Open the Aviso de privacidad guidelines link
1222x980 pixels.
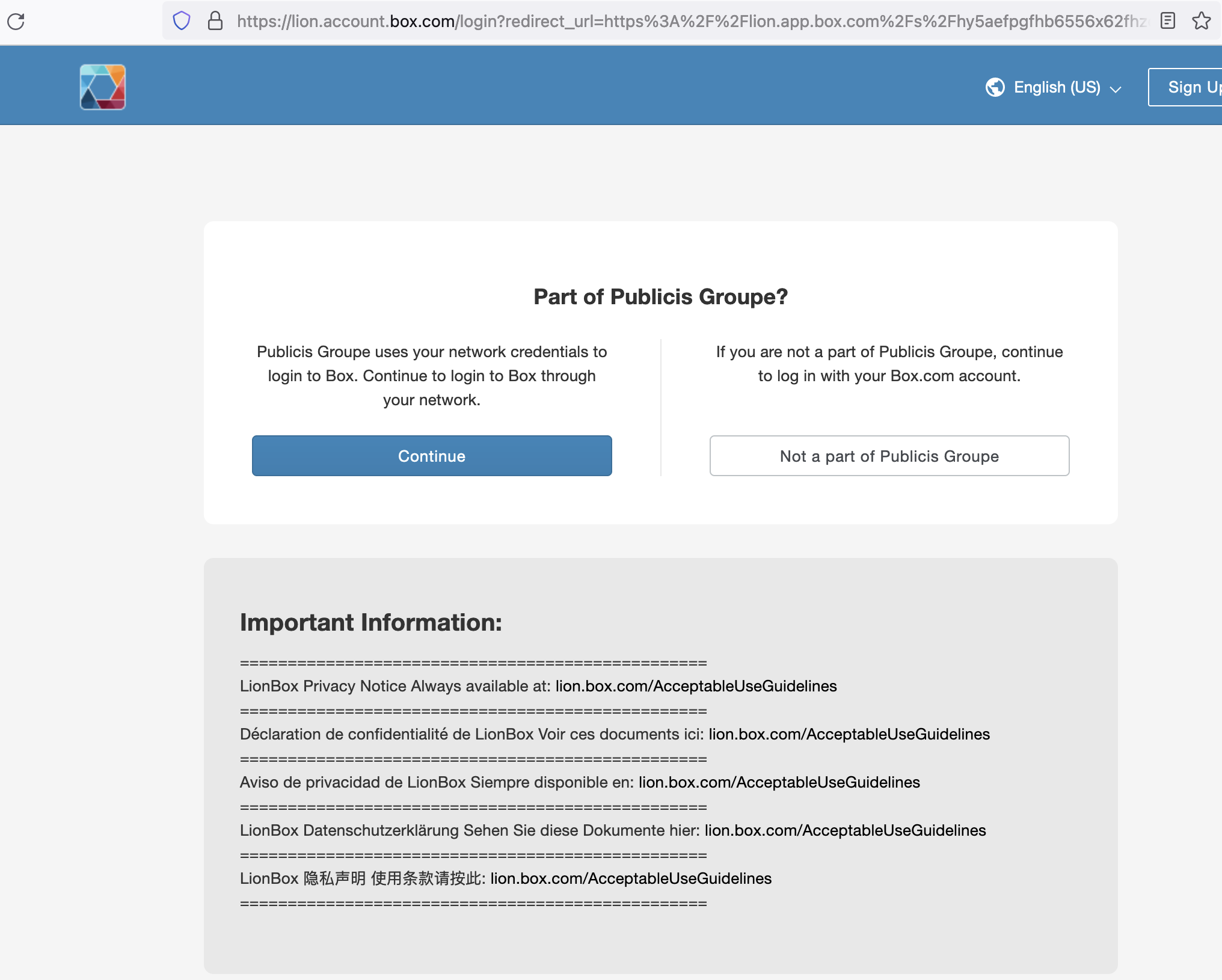[x=778, y=782]
